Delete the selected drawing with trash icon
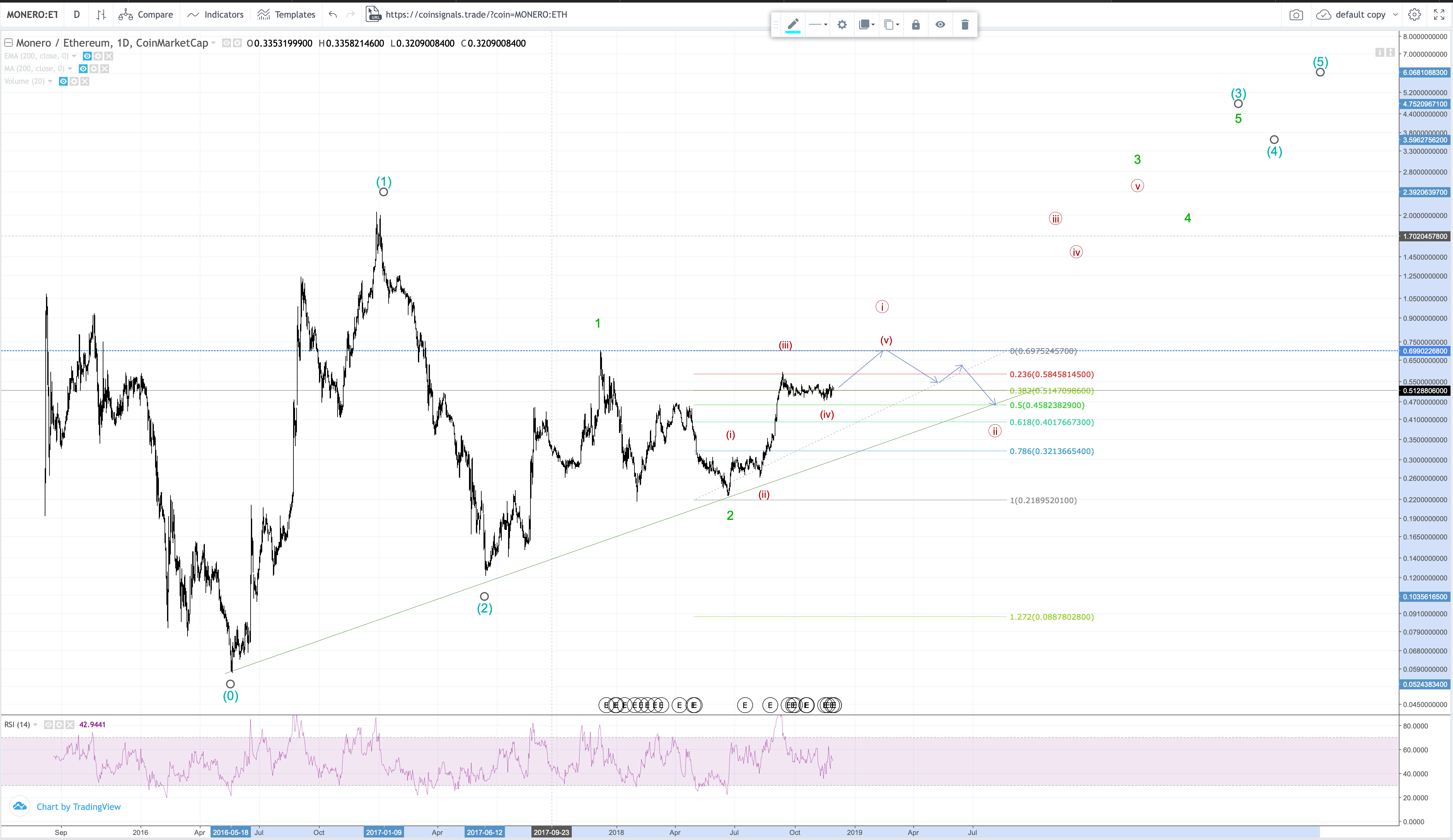Viewport: 1453px width, 840px height. click(965, 24)
